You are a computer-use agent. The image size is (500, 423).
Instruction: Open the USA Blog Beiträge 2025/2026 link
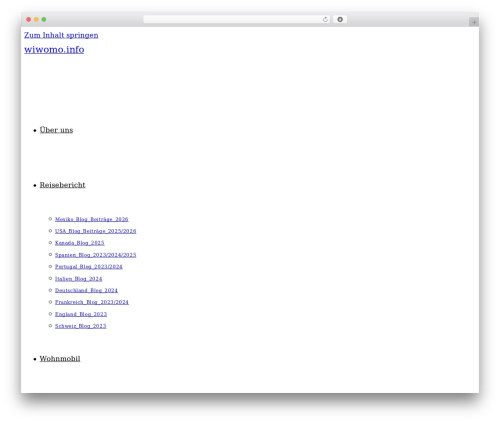pos(95,231)
